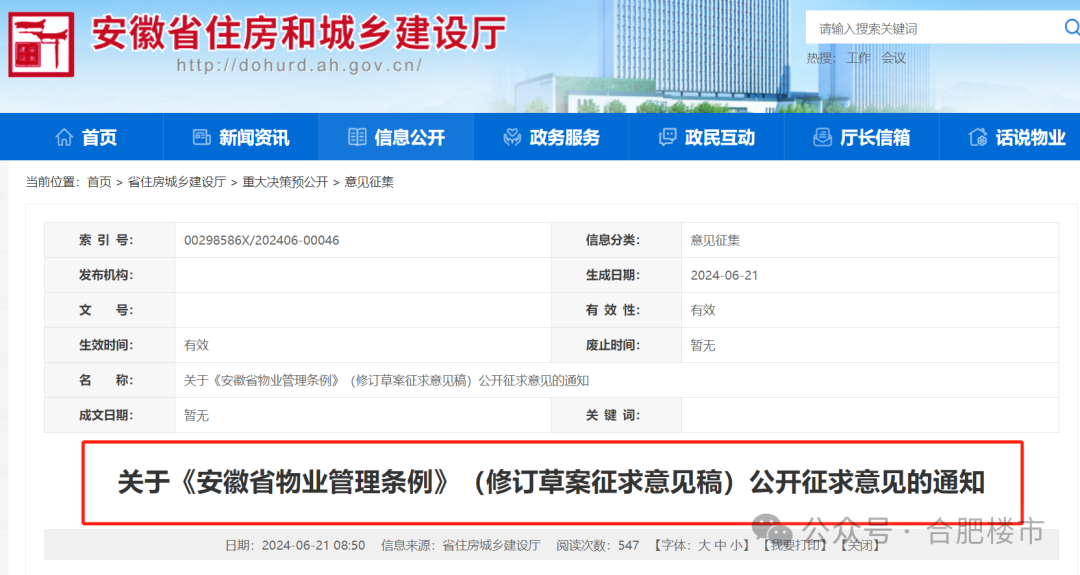The height and width of the screenshot is (575, 1080).
Task: Click the handshake icon beside 政务服务
Action: click(512, 137)
